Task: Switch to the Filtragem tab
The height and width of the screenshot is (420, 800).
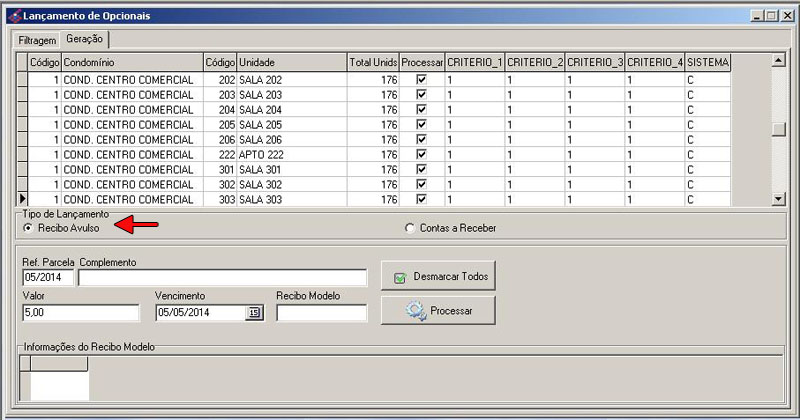Action: 37,40
